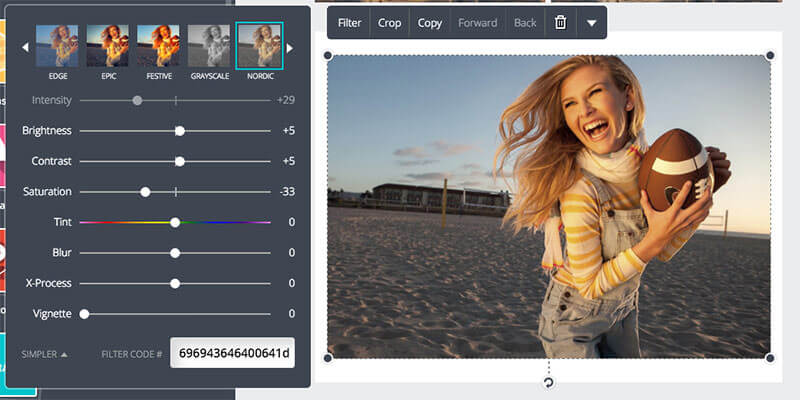Click the trash delete icon in toolbar

(x=560, y=23)
